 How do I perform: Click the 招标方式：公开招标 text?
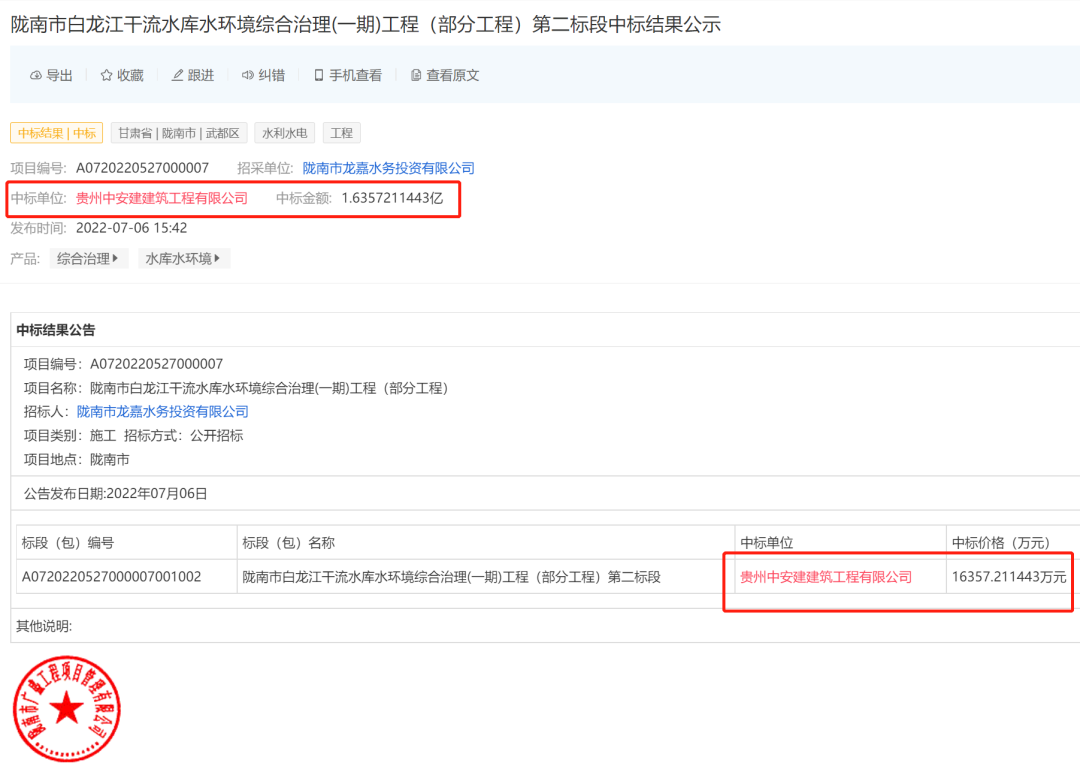(x=183, y=435)
